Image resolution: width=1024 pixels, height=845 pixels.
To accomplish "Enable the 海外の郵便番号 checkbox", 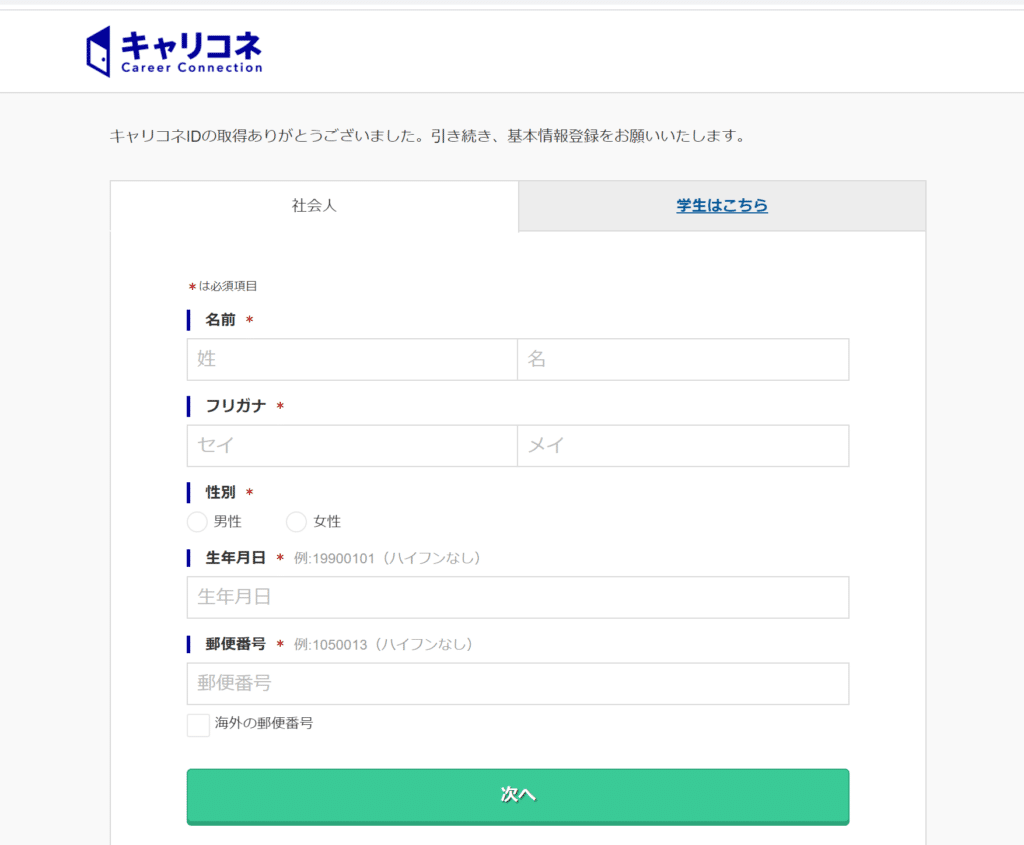I will [x=198, y=725].
